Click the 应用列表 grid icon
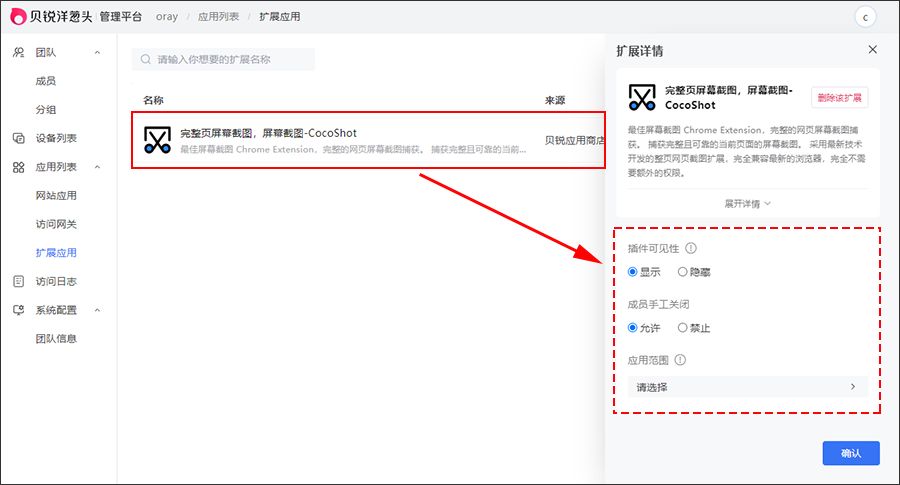The image size is (900, 485). (x=18, y=167)
